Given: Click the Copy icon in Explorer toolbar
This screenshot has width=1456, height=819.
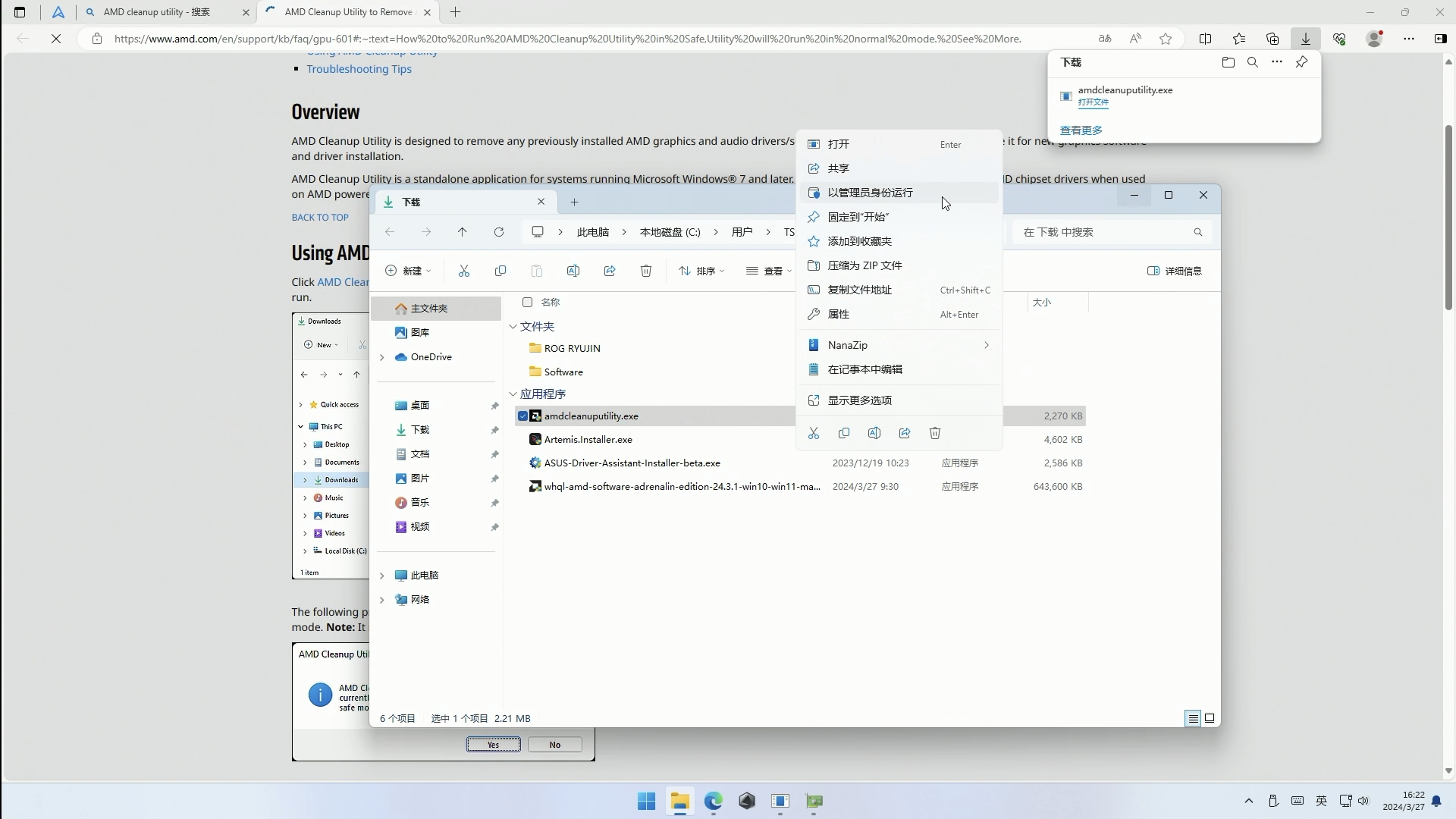Looking at the screenshot, I should tap(500, 271).
